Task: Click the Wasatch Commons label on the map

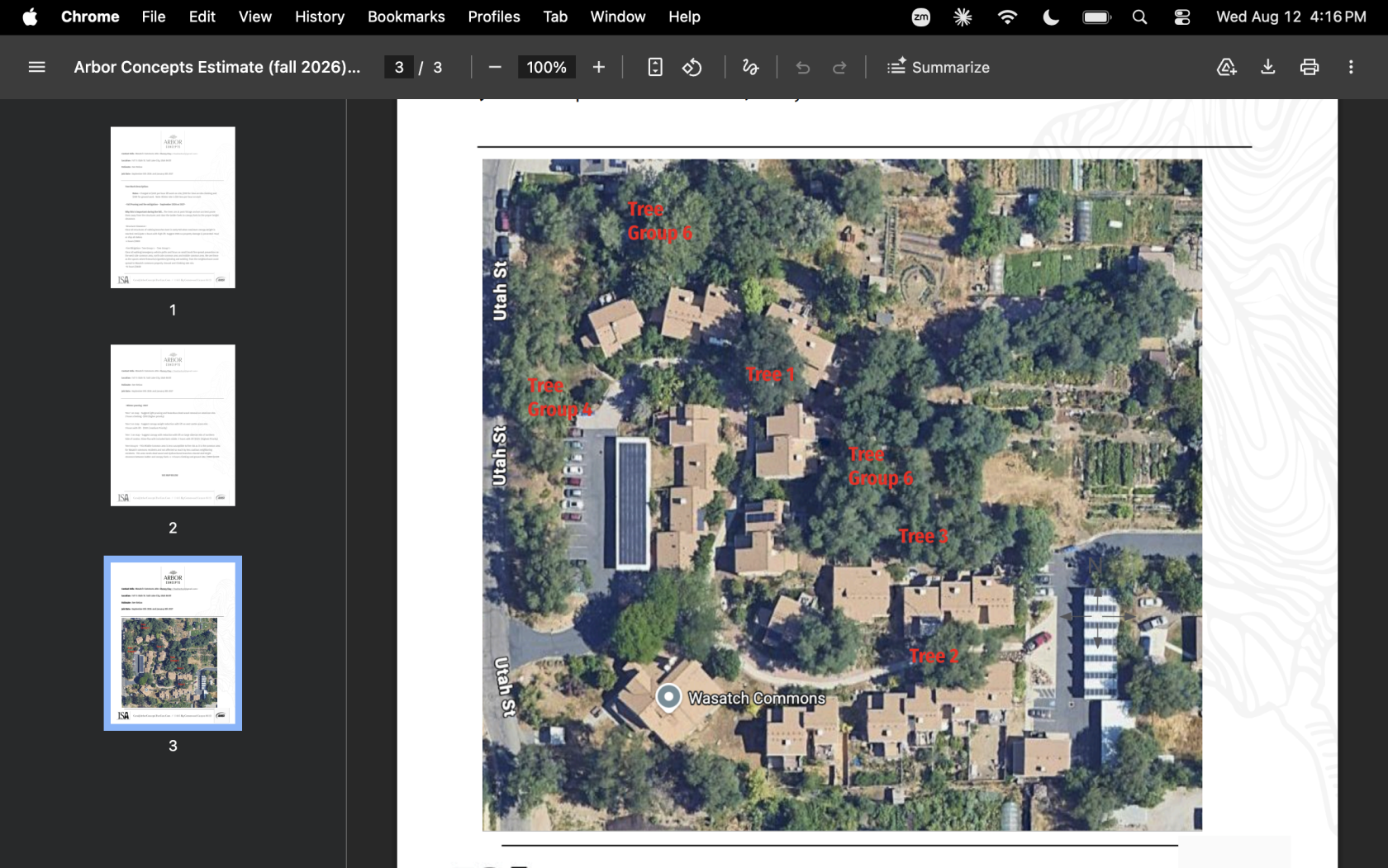Action: [x=757, y=699]
